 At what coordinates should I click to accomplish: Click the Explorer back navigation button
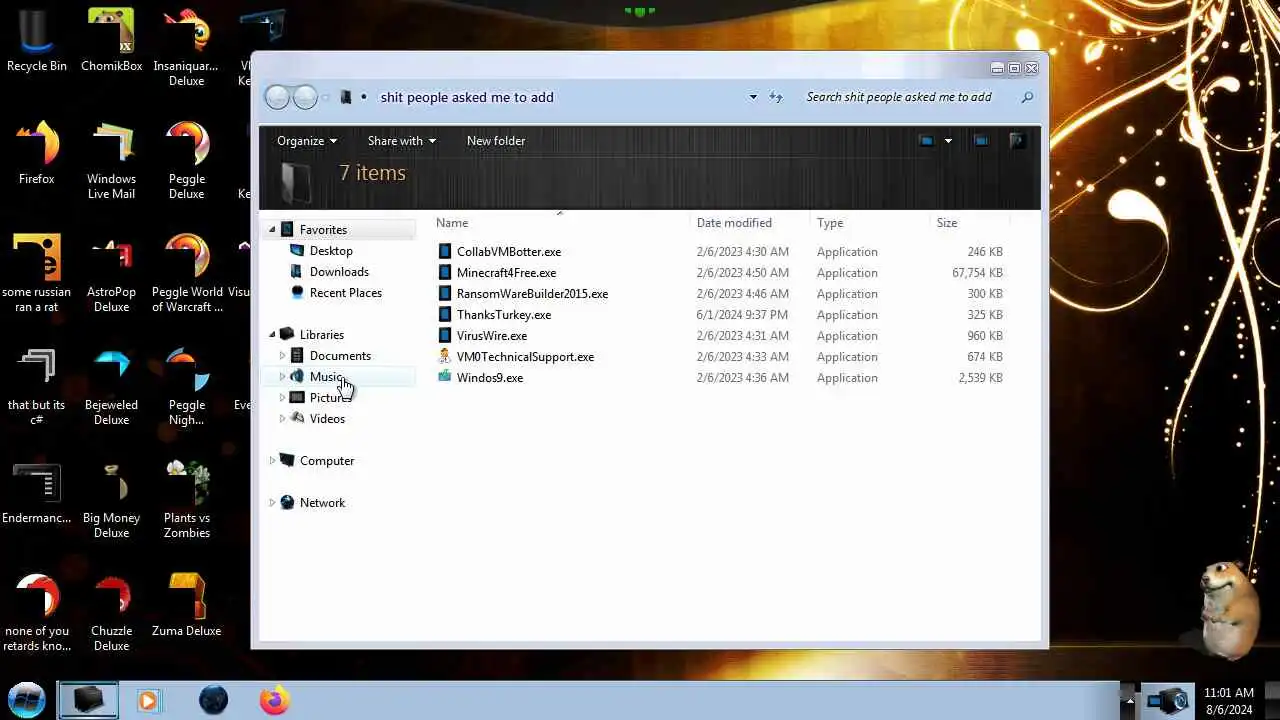(x=277, y=97)
